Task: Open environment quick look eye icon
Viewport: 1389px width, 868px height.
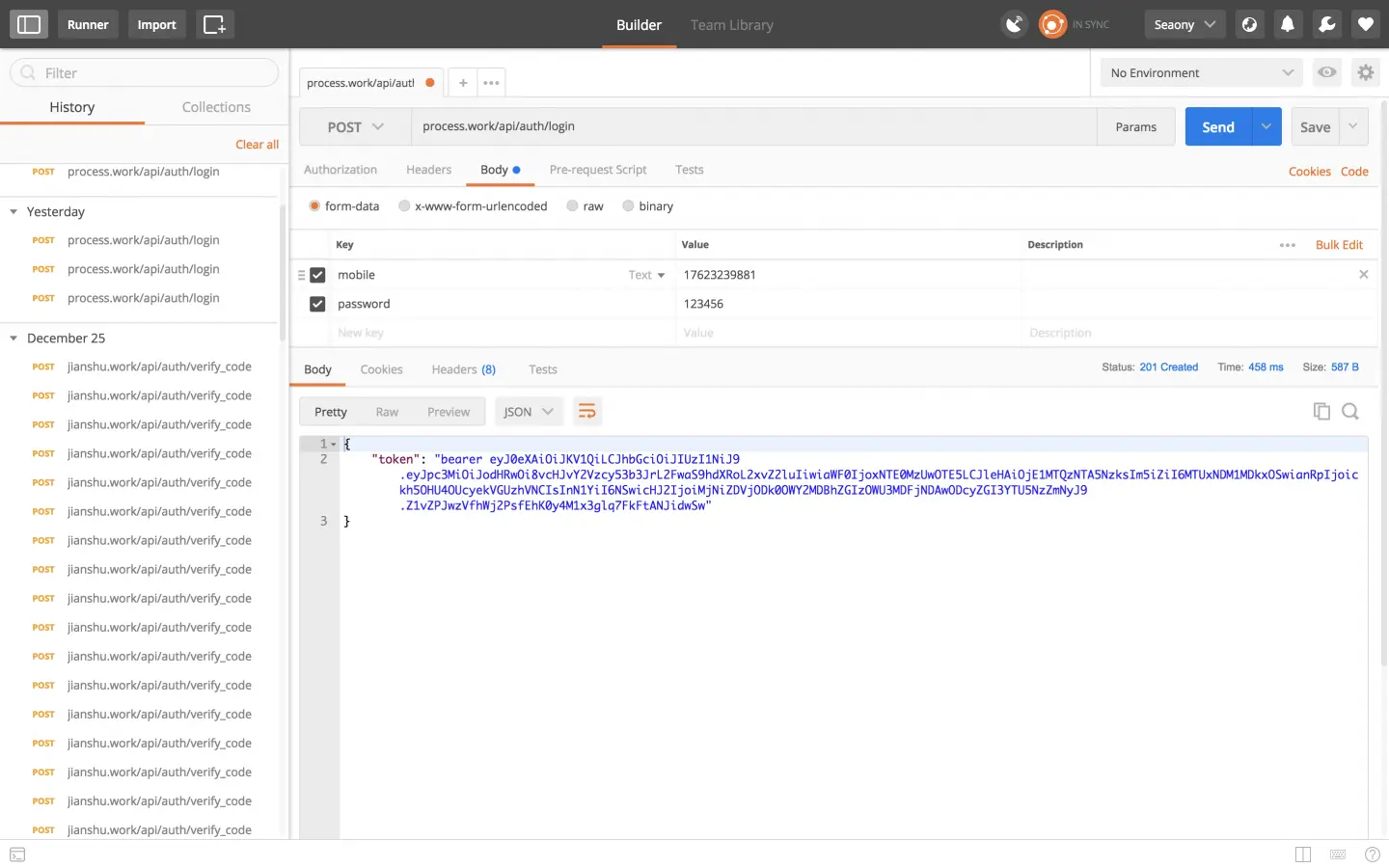Action: coord(1327,72)
